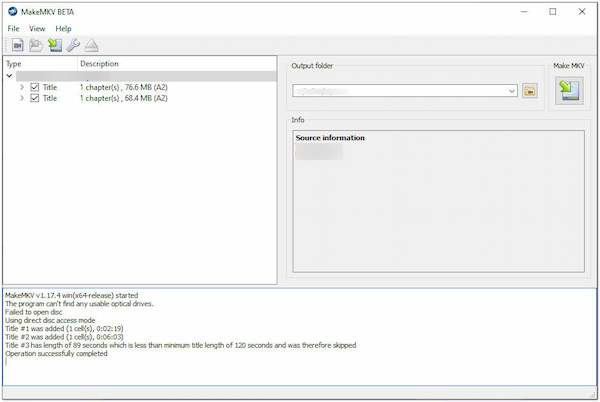Viewport: 600px width, 402px height.
Task: Select '1 chapter(s) , 68.4 MB (A2)' description
Action: pyautogui.click(x=124, y=98)
